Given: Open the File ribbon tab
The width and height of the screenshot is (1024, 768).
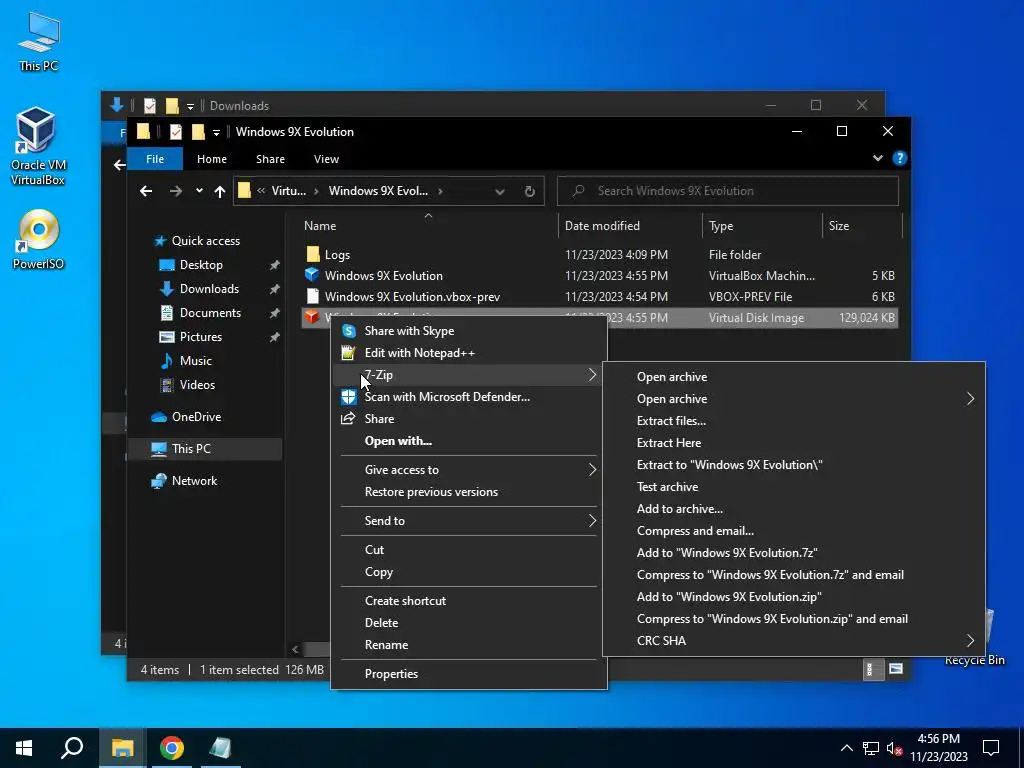Looking at the screenshot, I should click(x=155, y=159).
